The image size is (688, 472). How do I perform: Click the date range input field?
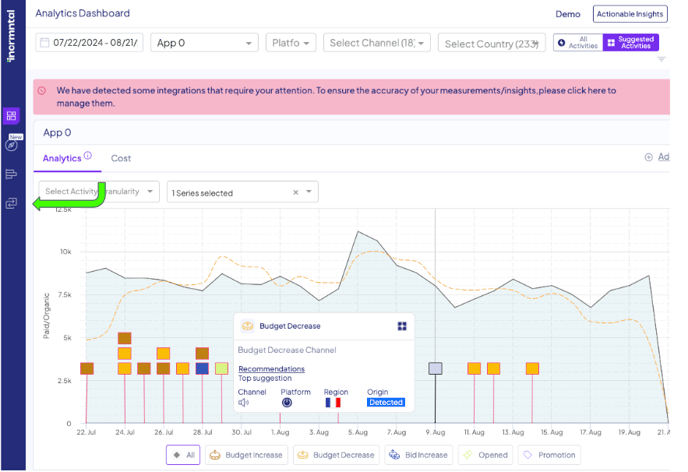point(90,43)
